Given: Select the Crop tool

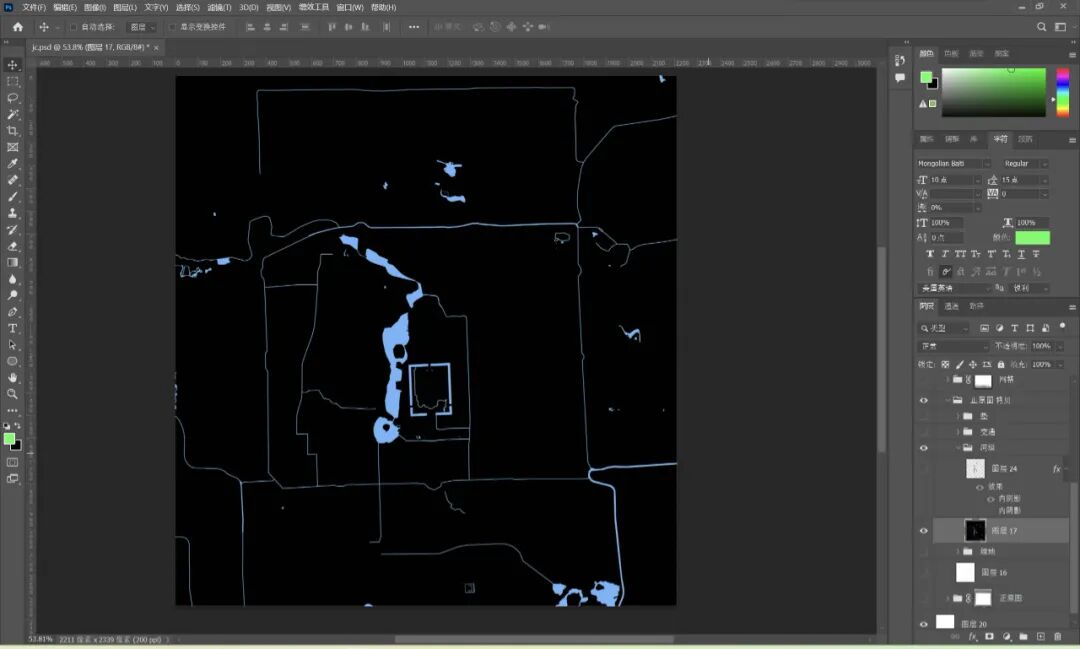Looking at the screenshot, I should point(12,131).
